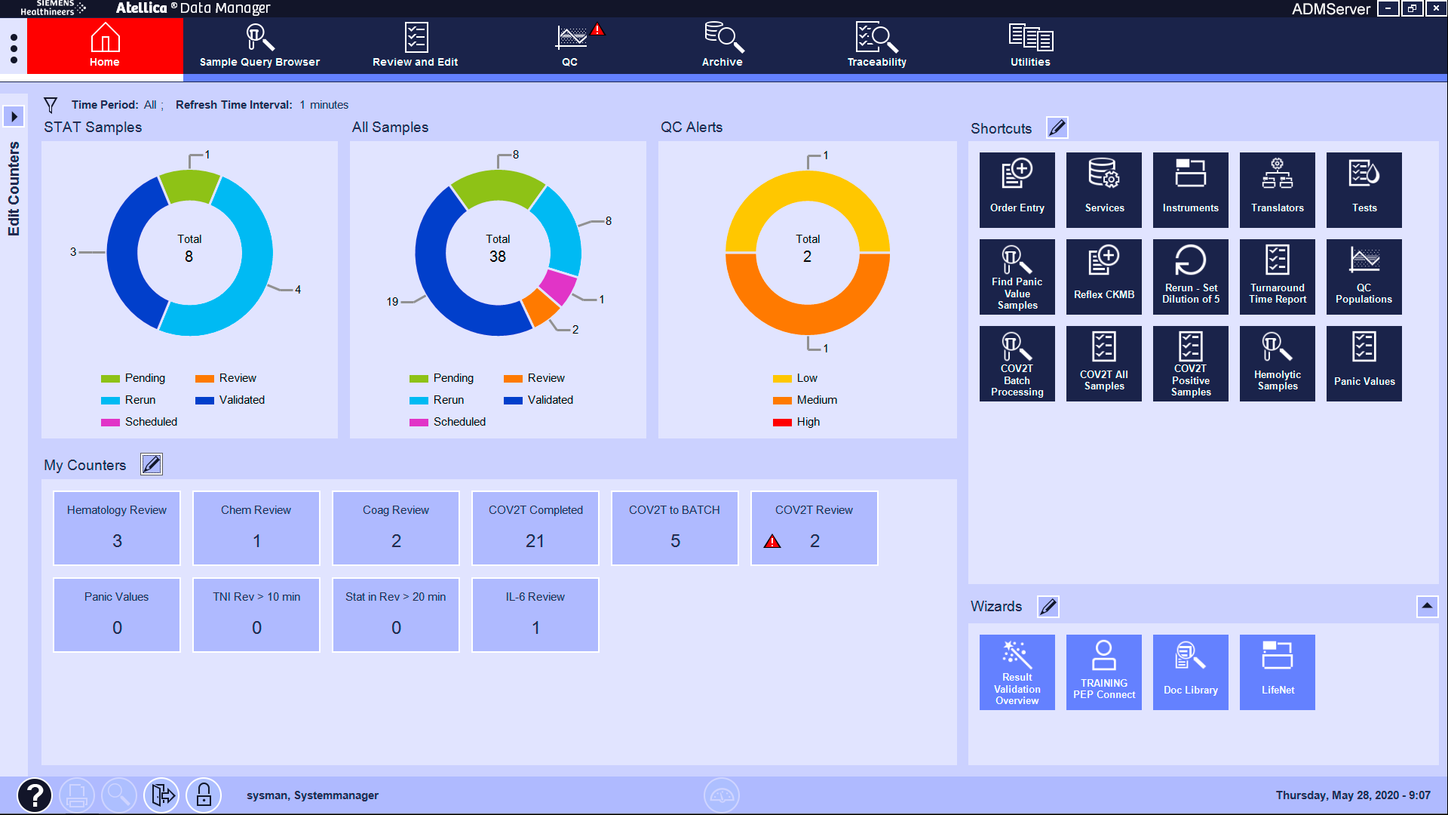Edit My Counters using the pencil icon
Viewport: 1448px width, 815px height.
pos(151,464)
